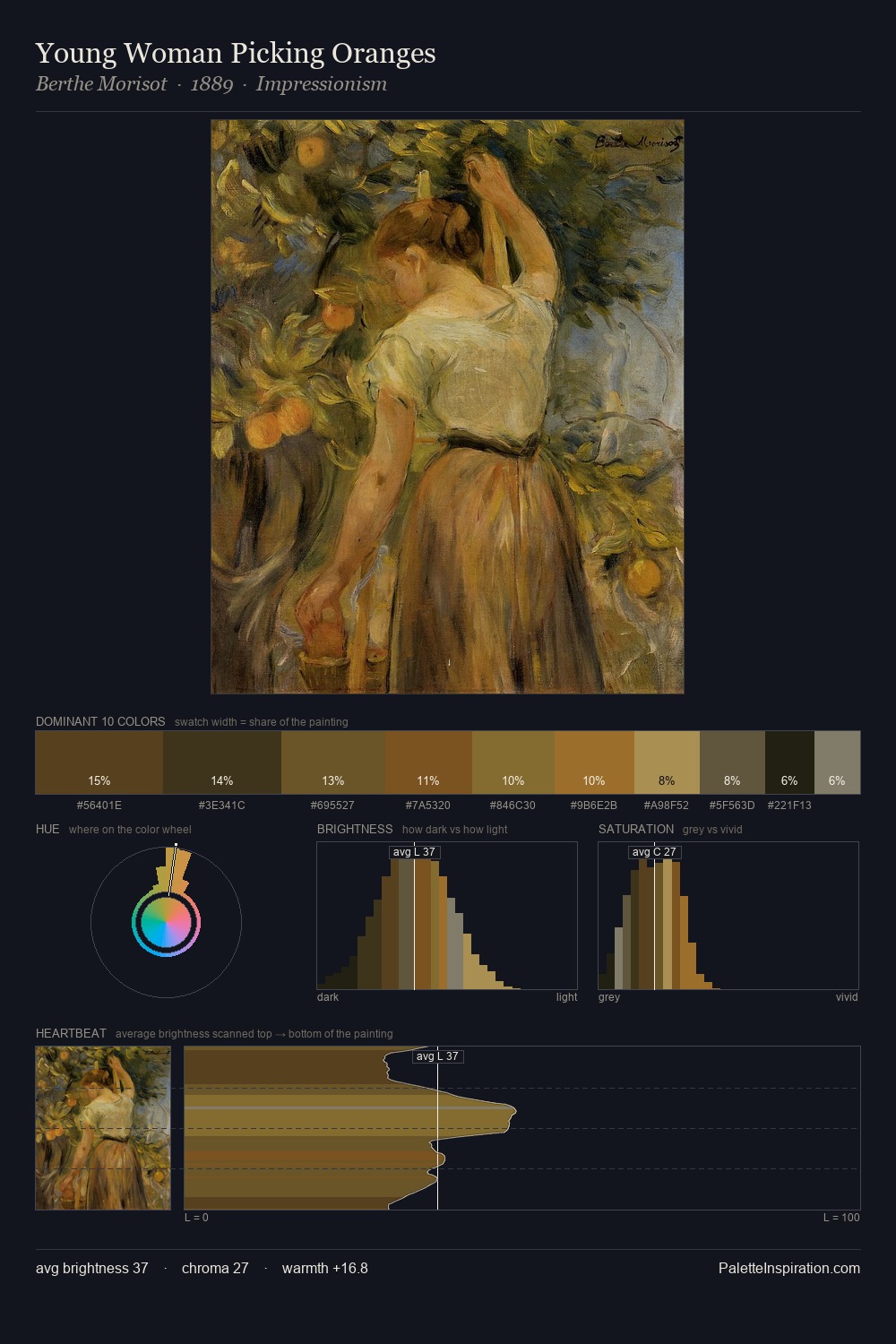Click the 'avg brightness 37' footer text
Viewport: 896px width, 1344px height.
point(92,1269)
